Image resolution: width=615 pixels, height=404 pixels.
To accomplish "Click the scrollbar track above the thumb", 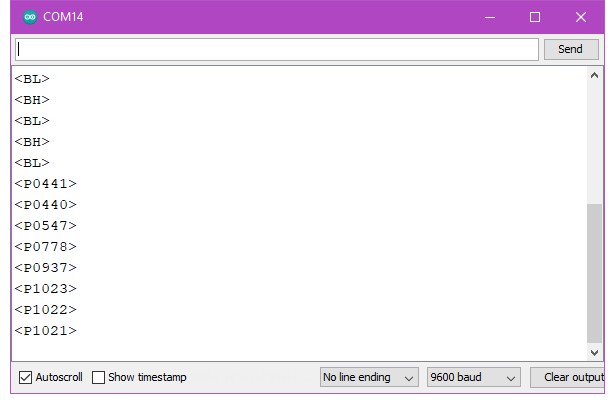I will (x=595, y=140).
